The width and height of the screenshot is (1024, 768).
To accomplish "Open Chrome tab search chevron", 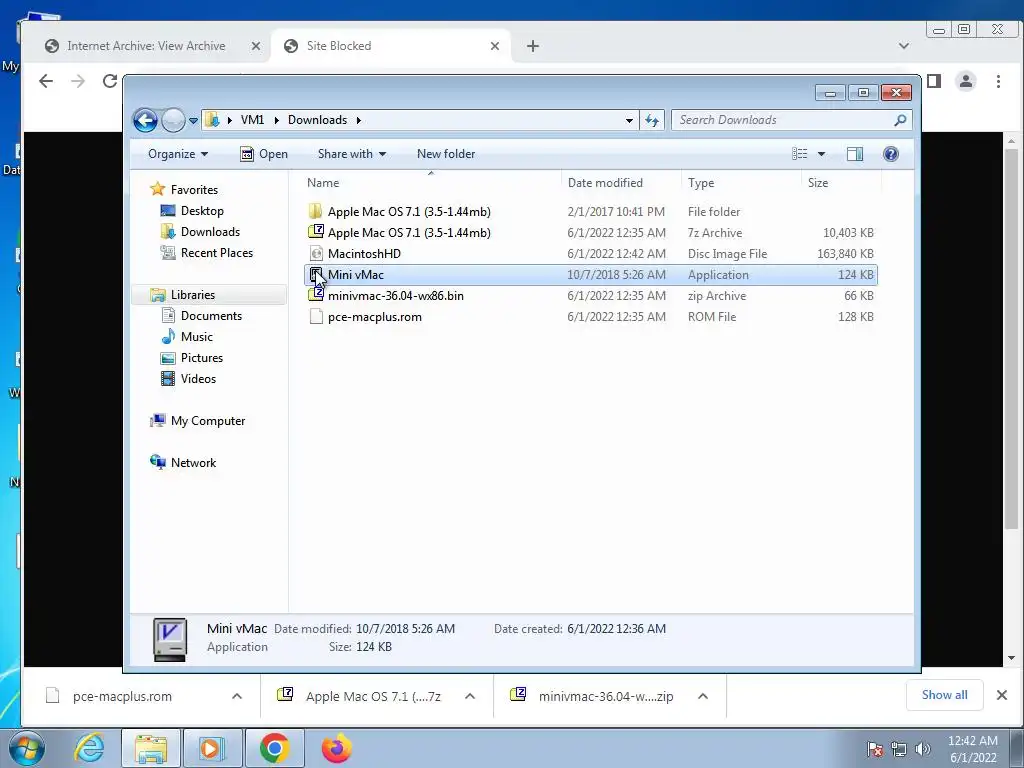I will (904, 46).
